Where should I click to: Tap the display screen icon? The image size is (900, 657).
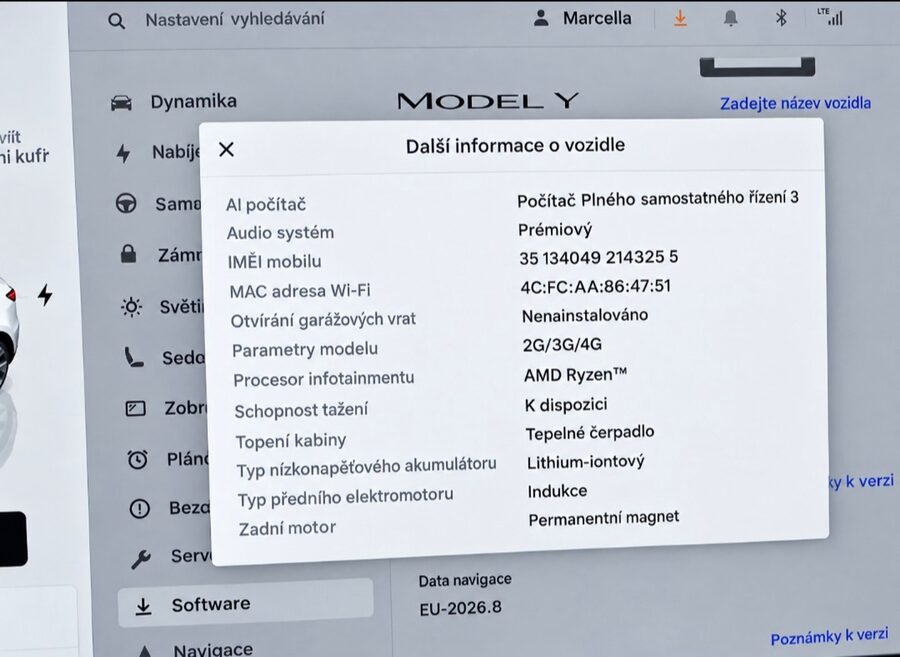coord(135,409)
